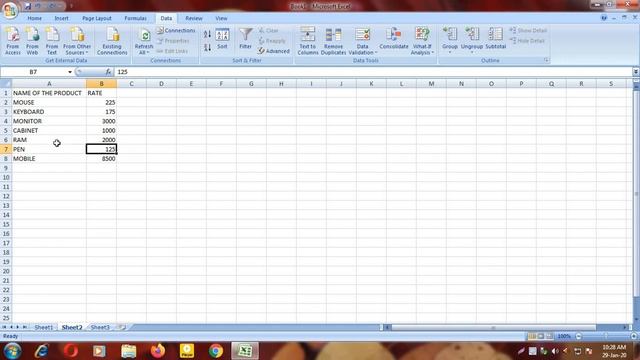Screen dimensions: 640x360
Task: Select the MONITOR cell
Action: (49, 121)
